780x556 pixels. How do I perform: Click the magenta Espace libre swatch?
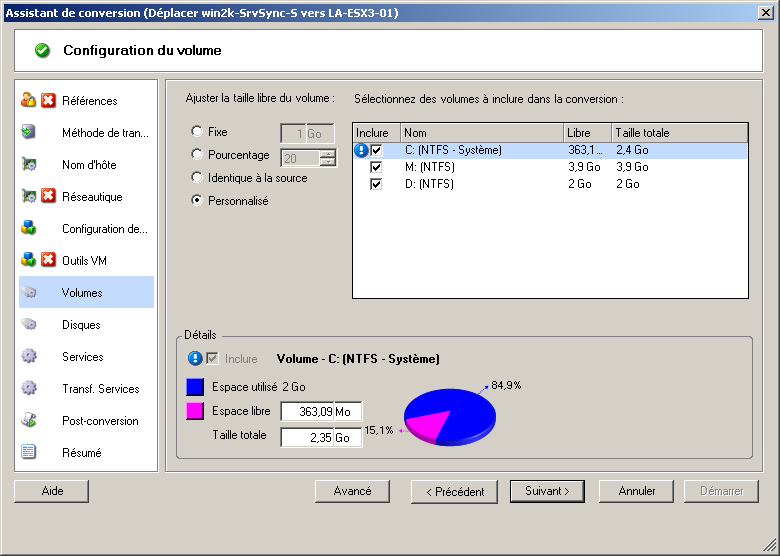click(195, 411)
